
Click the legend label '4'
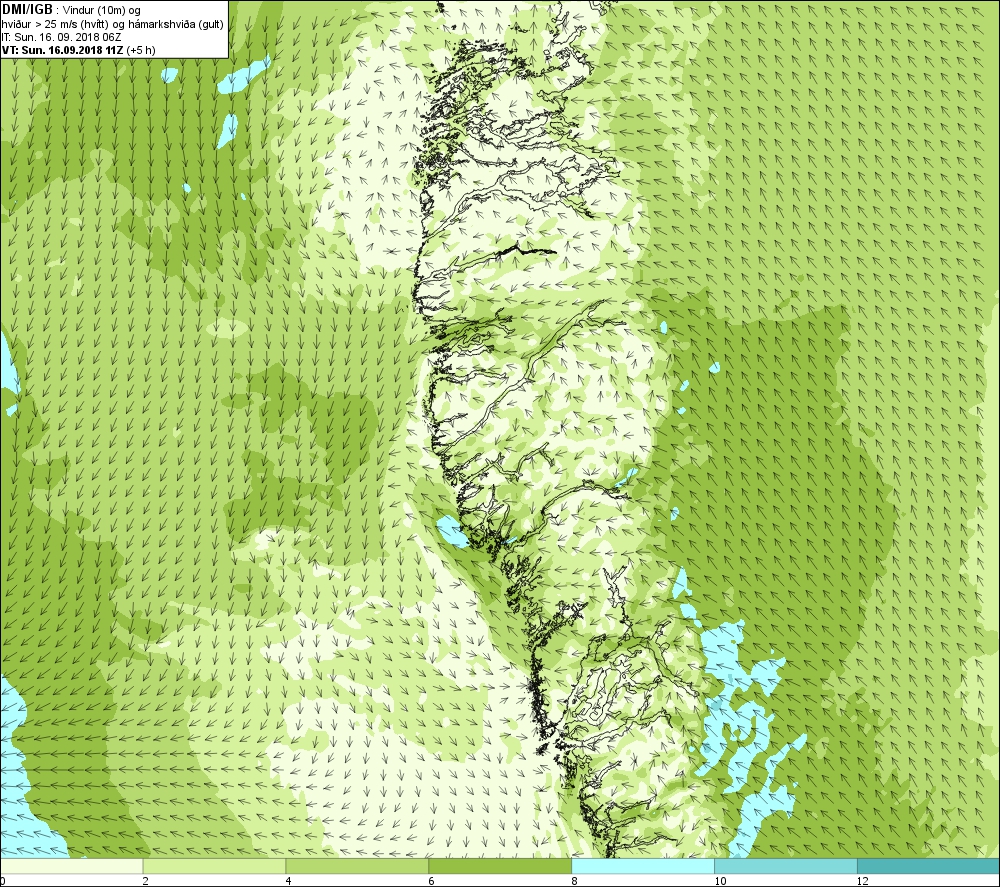(x=288, y=881)
